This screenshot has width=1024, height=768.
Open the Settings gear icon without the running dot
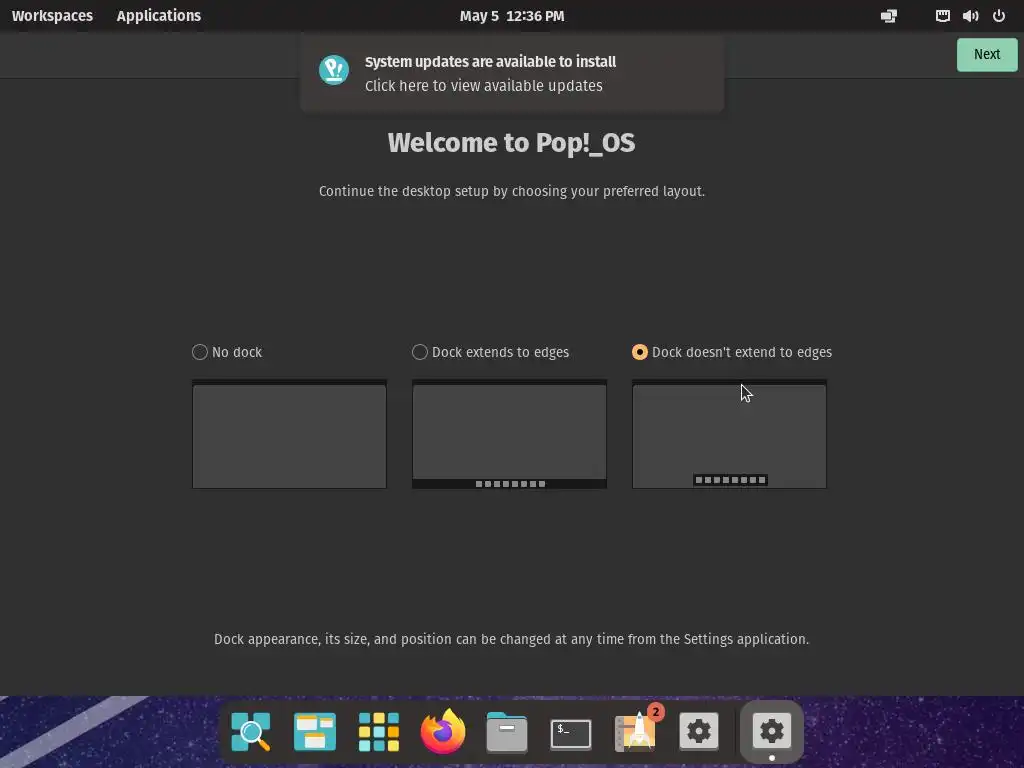coord(699,731)
